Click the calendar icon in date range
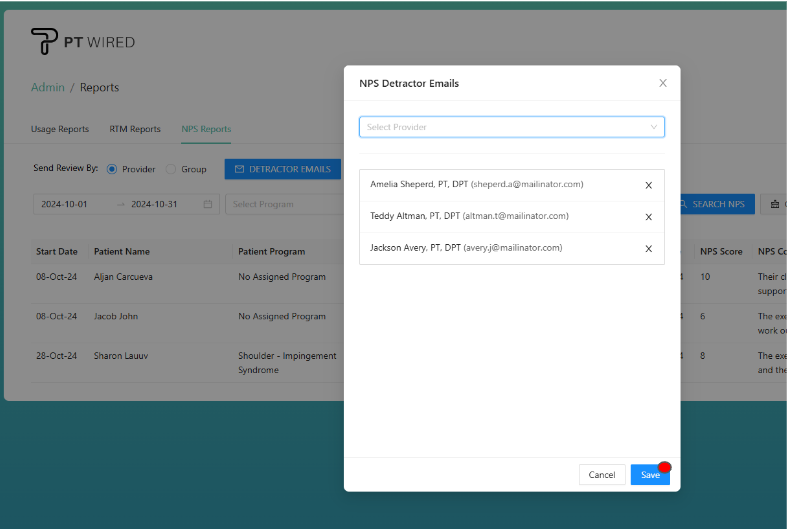 [208, 204]
